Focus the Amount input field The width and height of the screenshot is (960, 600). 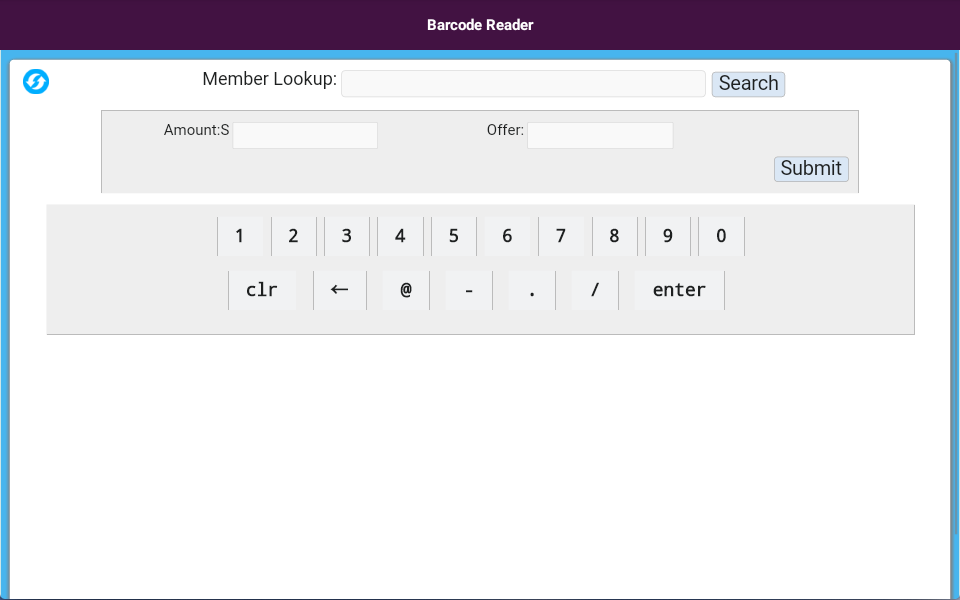click(305, 135)
